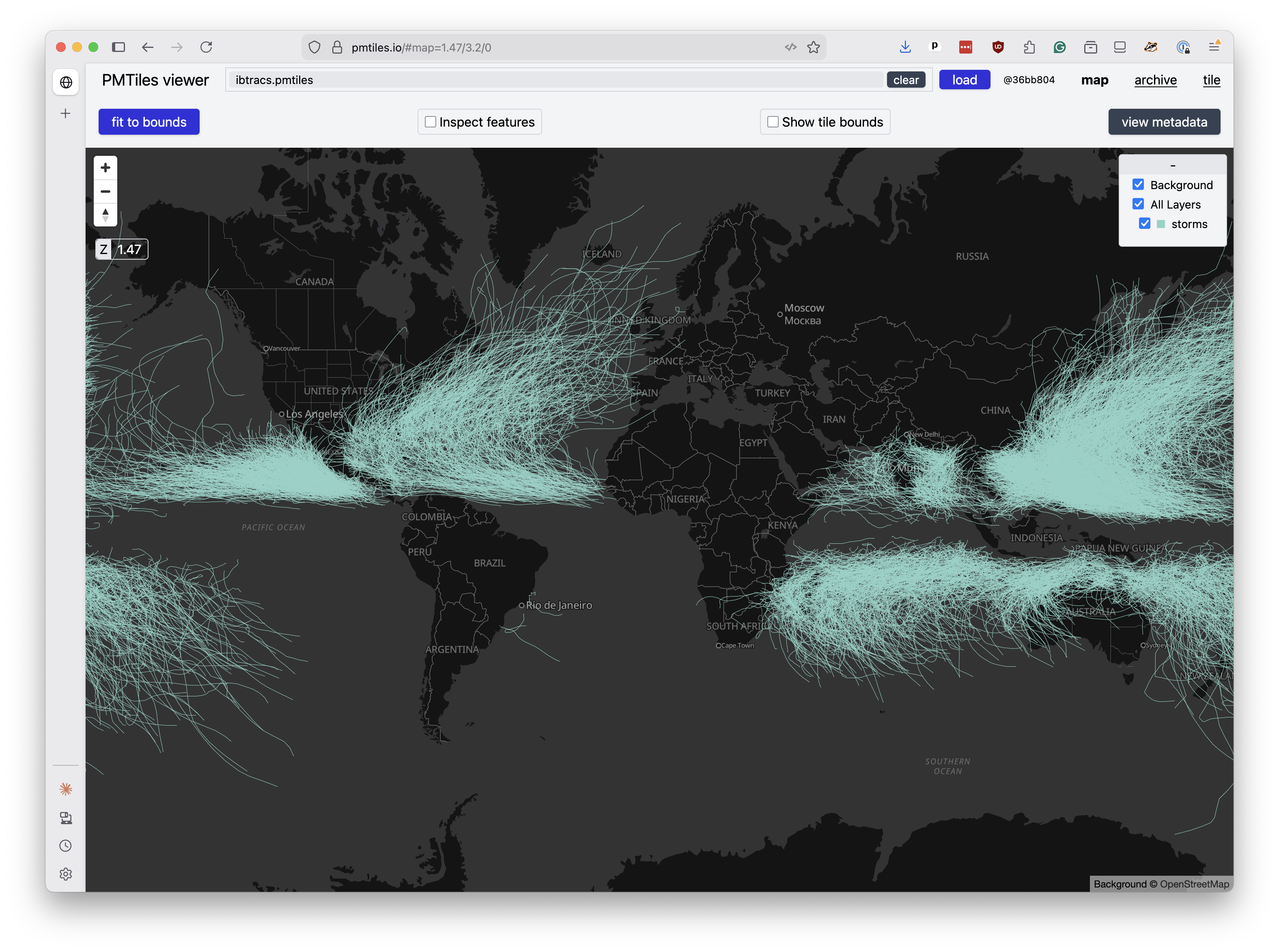Viewport: 1279px width, 952px height.
Task: Open sidebar settings gear icon
Action: click(x=66, y=874)
